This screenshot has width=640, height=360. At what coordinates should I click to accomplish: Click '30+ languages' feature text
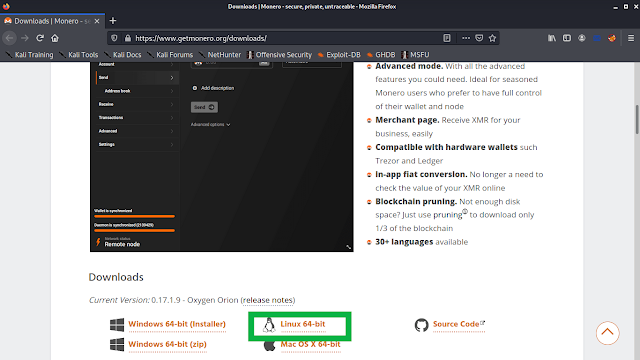[404, 242]
